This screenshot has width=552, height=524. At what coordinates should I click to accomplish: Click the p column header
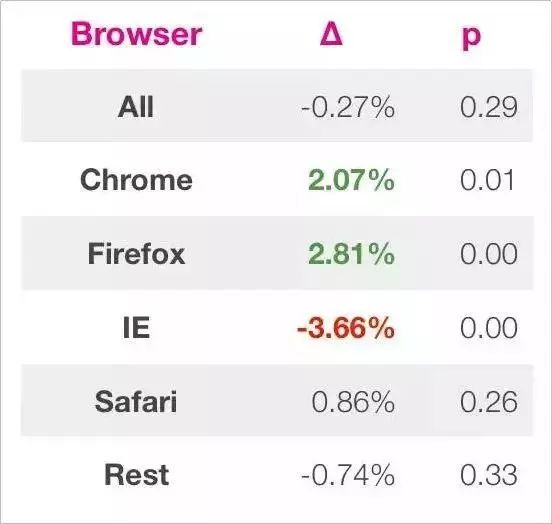point(471,37)
